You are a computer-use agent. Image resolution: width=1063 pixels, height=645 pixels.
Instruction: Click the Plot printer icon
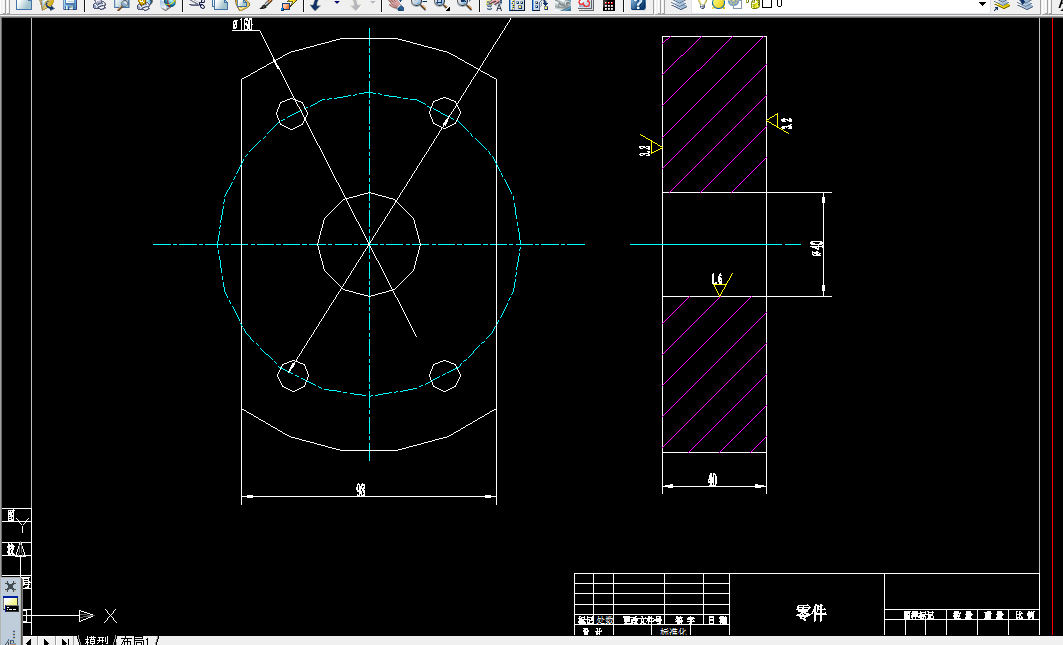point(99,4)
